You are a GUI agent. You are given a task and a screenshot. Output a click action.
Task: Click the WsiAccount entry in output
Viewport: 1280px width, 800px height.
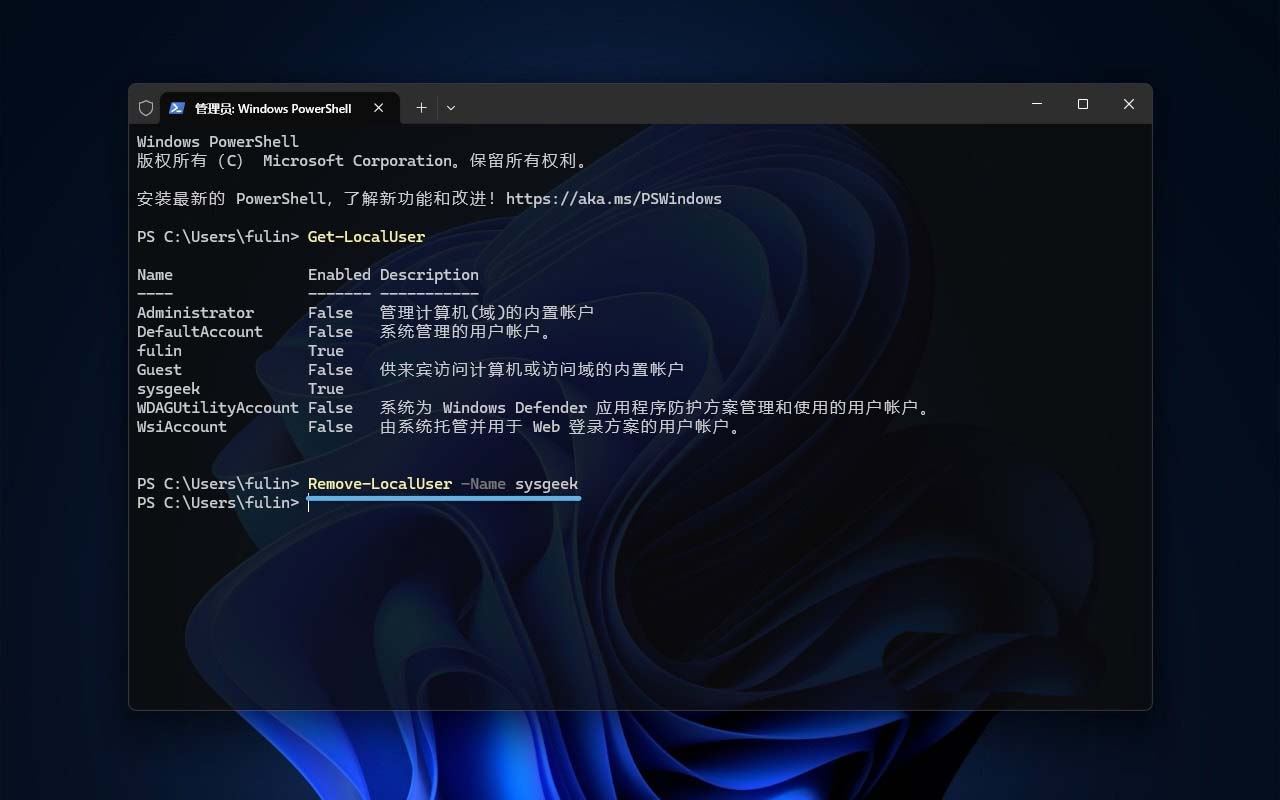pyautogui.click(x=181, y=427)
